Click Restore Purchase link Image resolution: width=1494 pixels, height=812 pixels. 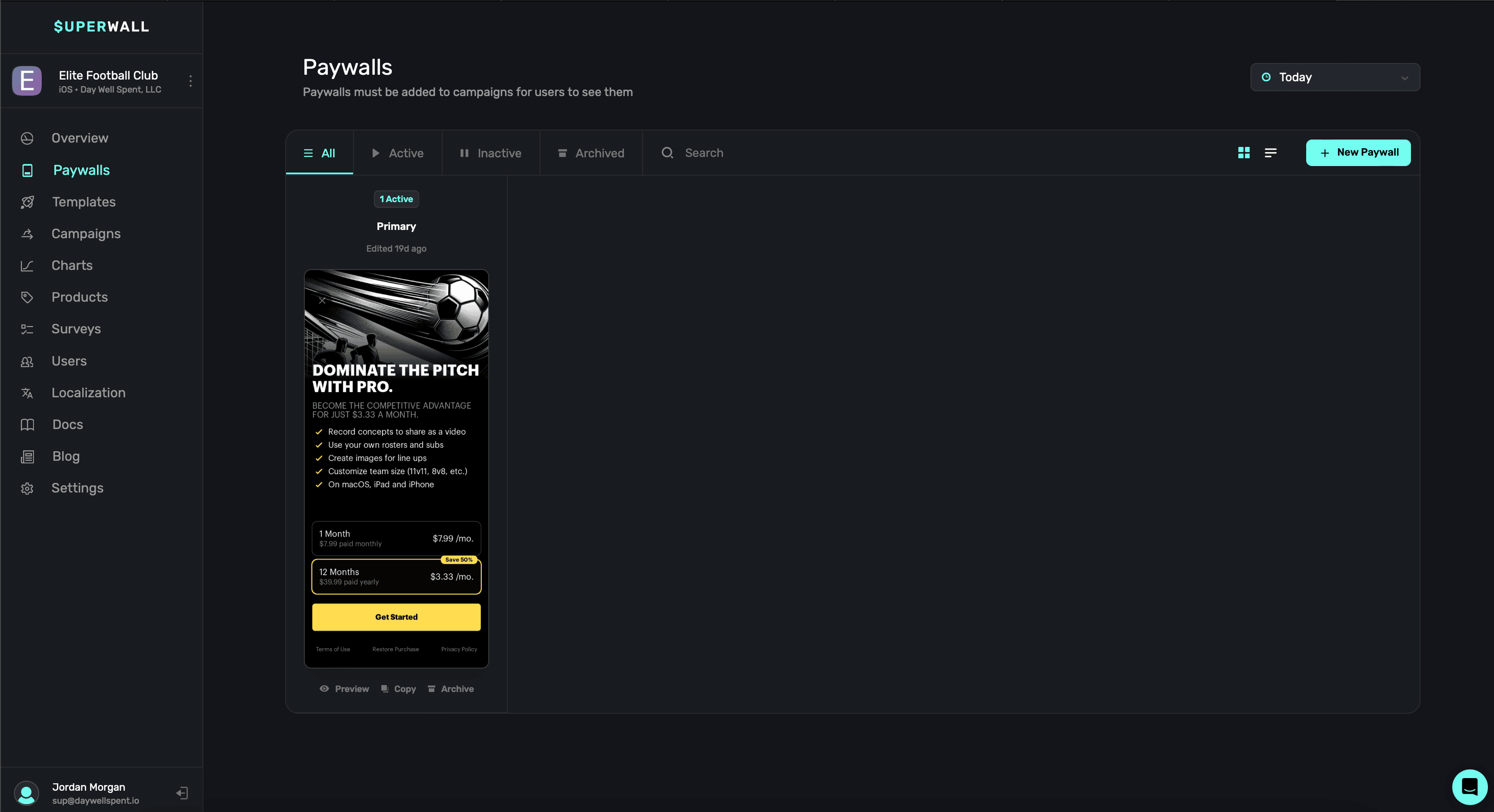pyautogui.click(x=396, y=649)
